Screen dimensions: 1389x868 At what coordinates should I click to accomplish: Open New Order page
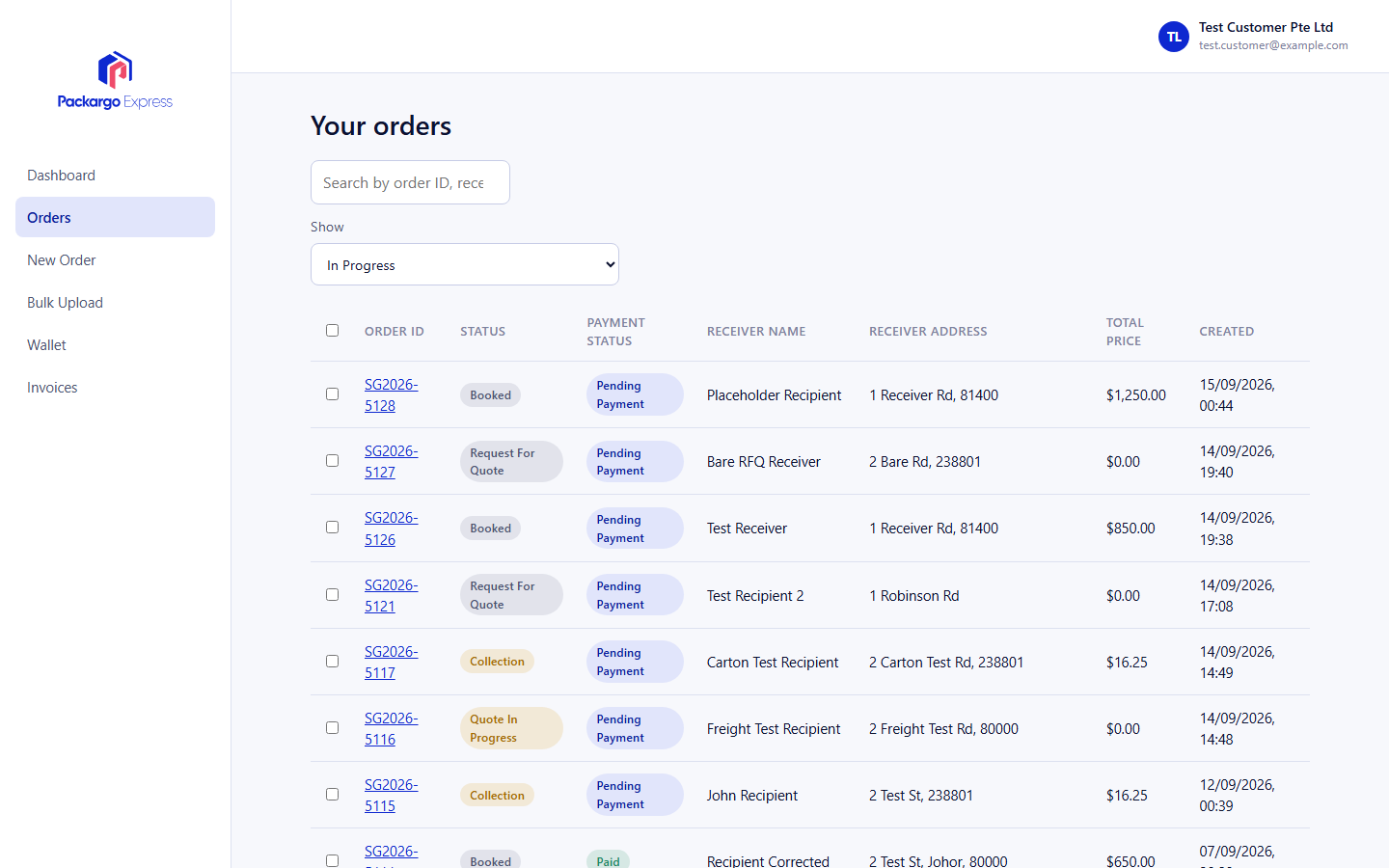(115, 260)
